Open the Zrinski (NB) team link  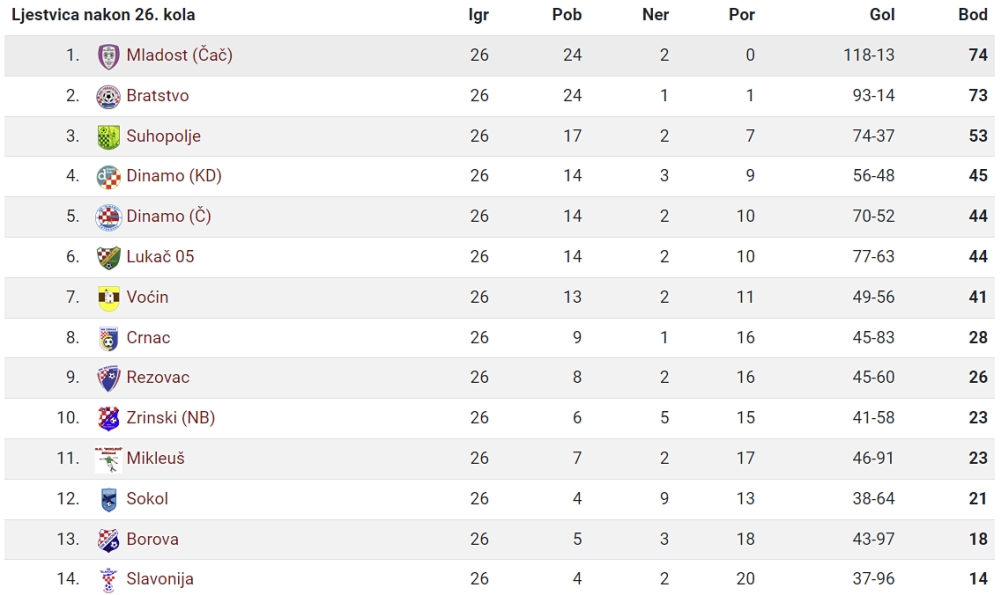coord(170,418)
